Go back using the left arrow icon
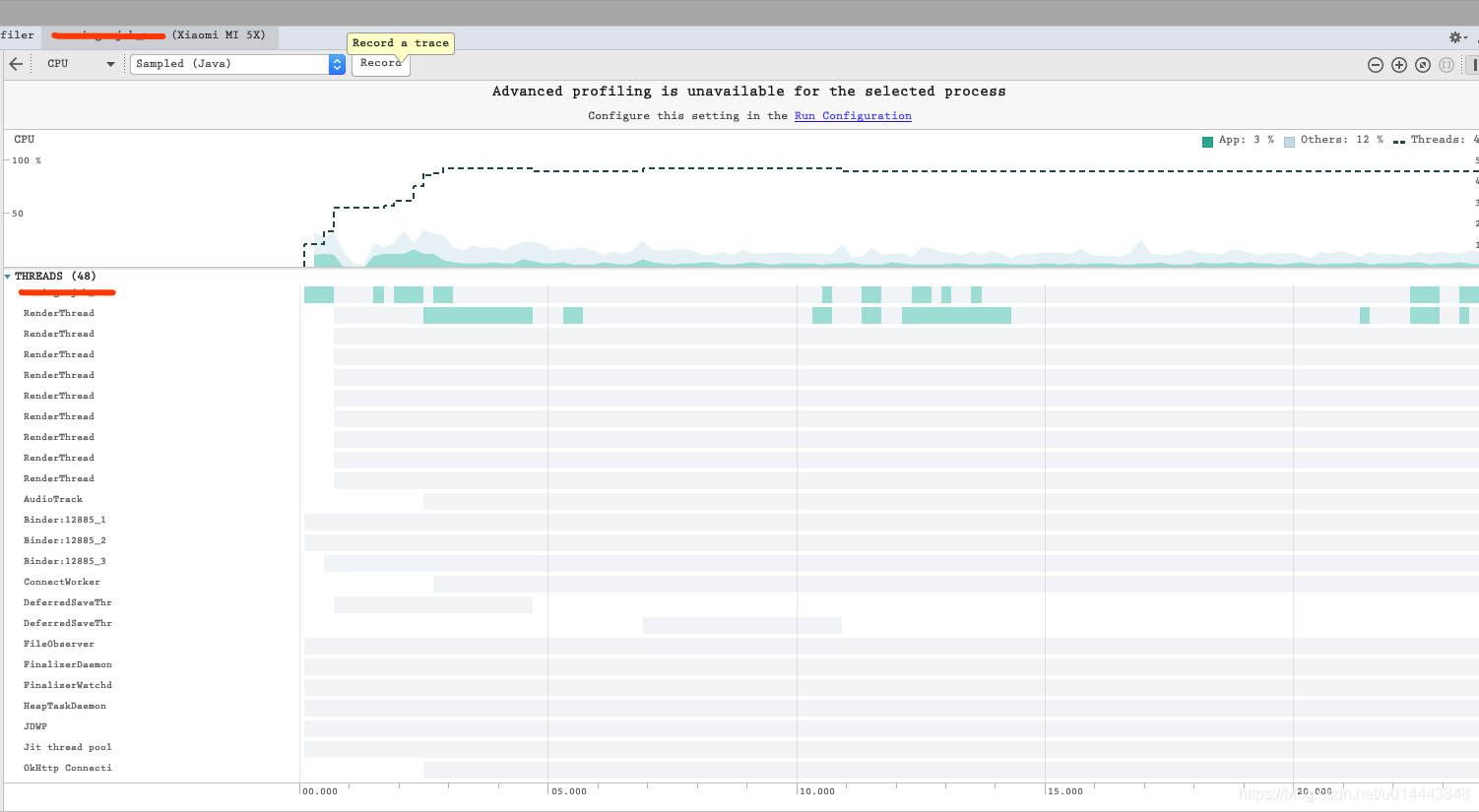 click(16, 64)
